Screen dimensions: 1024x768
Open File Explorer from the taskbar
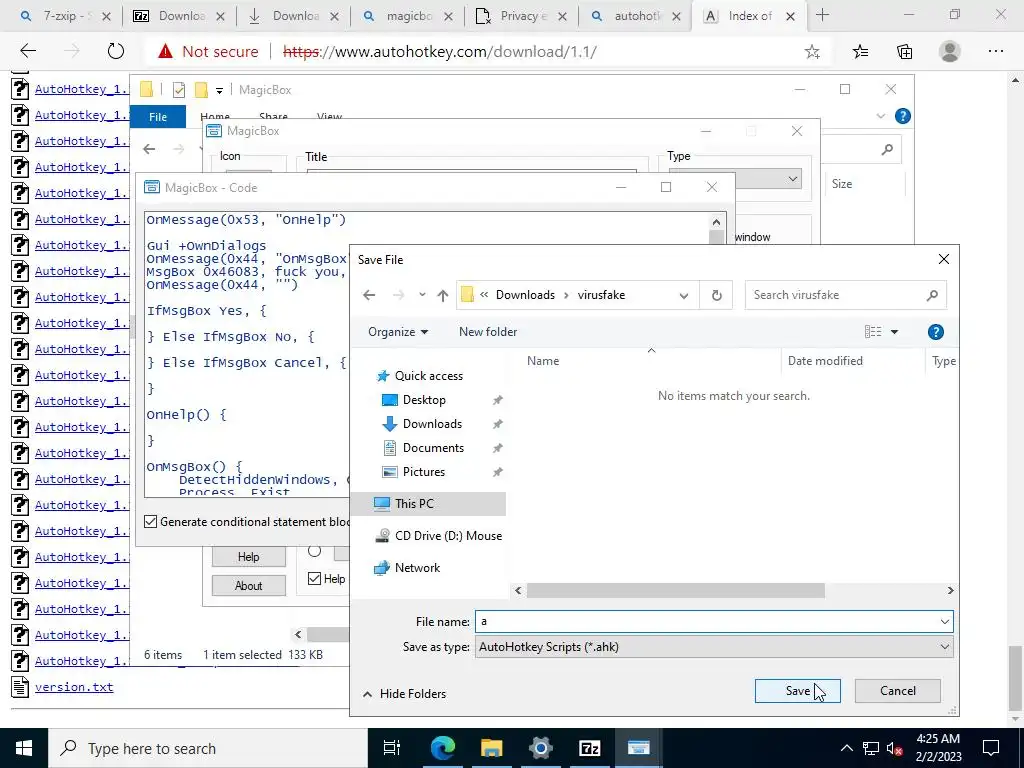pyautogui.click(x=491, y=748)
